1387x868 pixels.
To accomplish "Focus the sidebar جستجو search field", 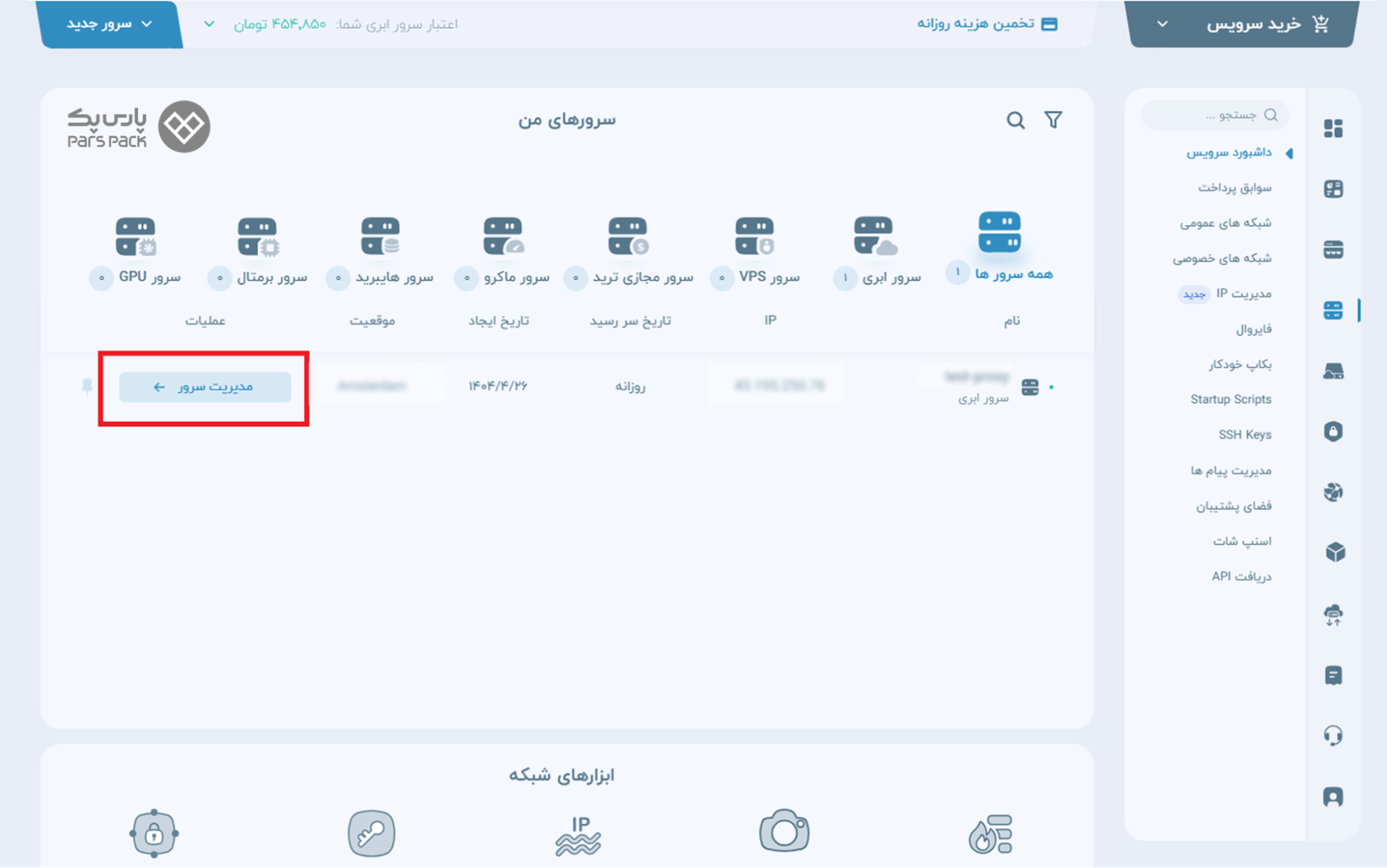I will click(1216, 115).
